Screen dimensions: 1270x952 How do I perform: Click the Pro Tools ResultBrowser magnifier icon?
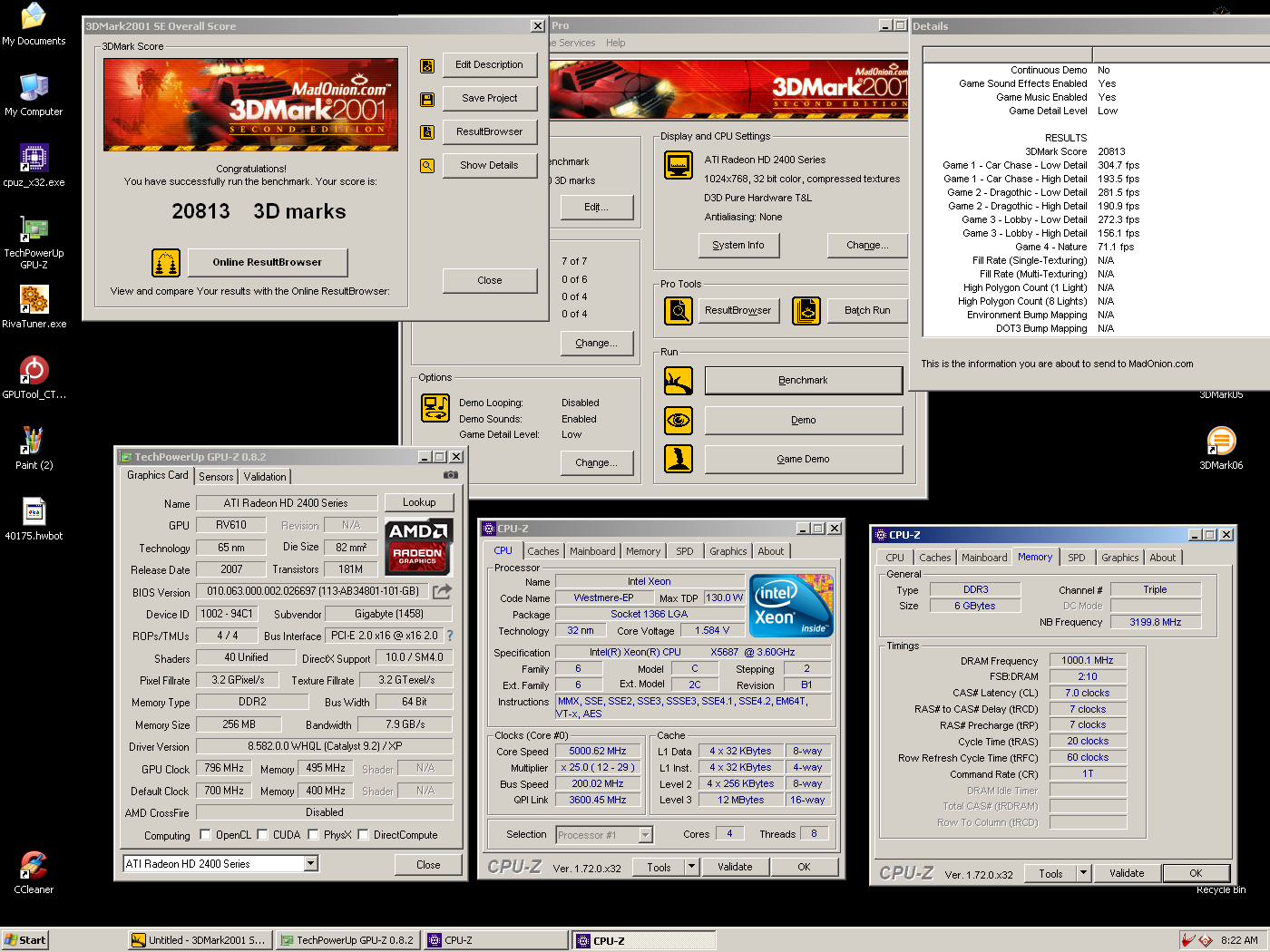[x=679, y=311]
